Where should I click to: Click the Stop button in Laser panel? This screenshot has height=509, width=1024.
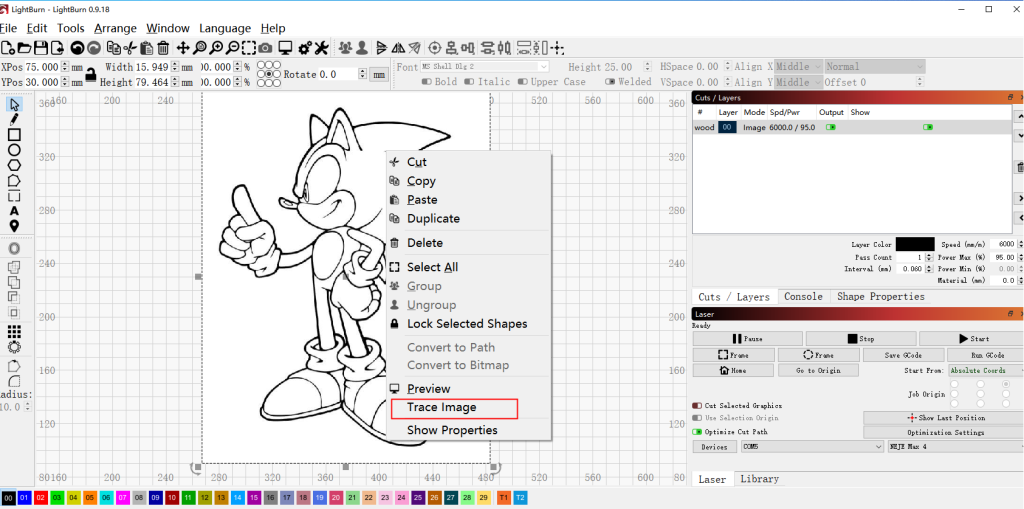point(860,338)
